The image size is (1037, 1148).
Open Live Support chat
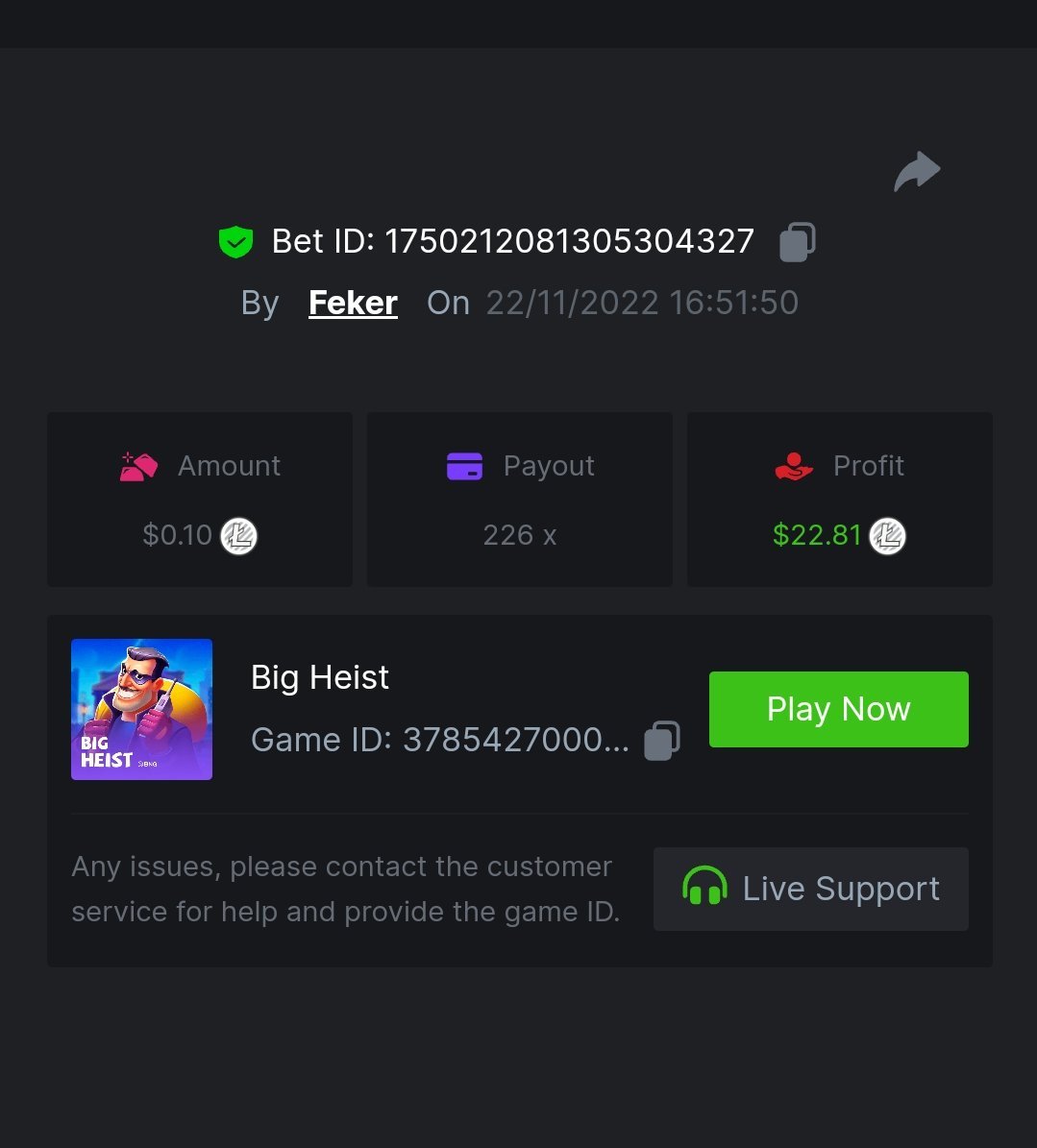[x=810, y=889]
